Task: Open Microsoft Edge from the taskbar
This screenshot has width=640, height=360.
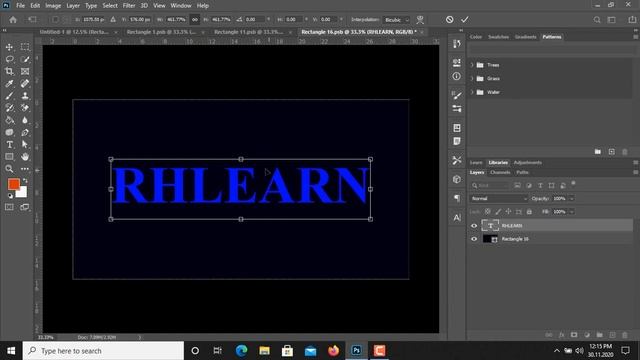Action: click(241, 351)
